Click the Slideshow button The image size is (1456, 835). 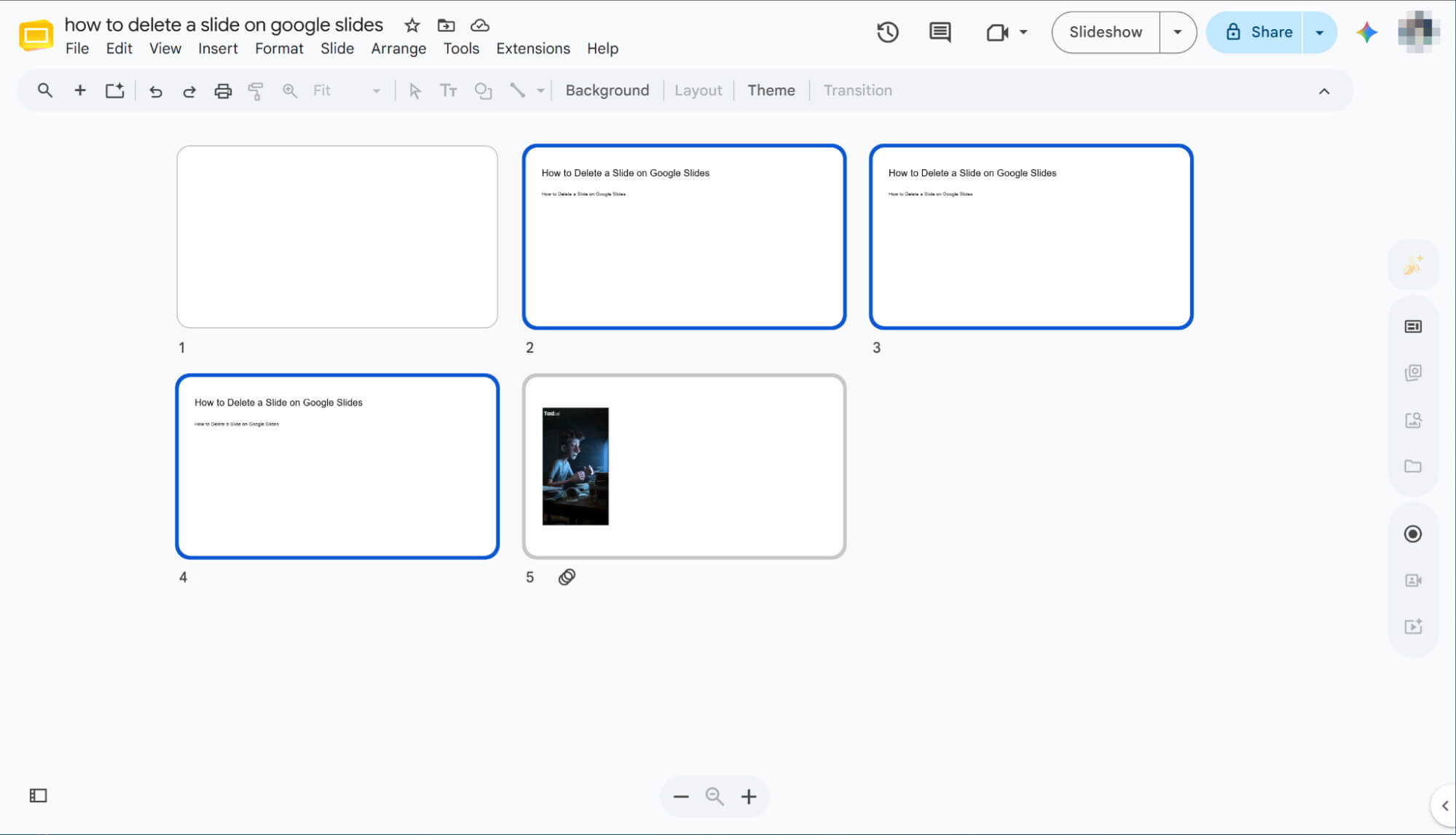[1106, 32]
